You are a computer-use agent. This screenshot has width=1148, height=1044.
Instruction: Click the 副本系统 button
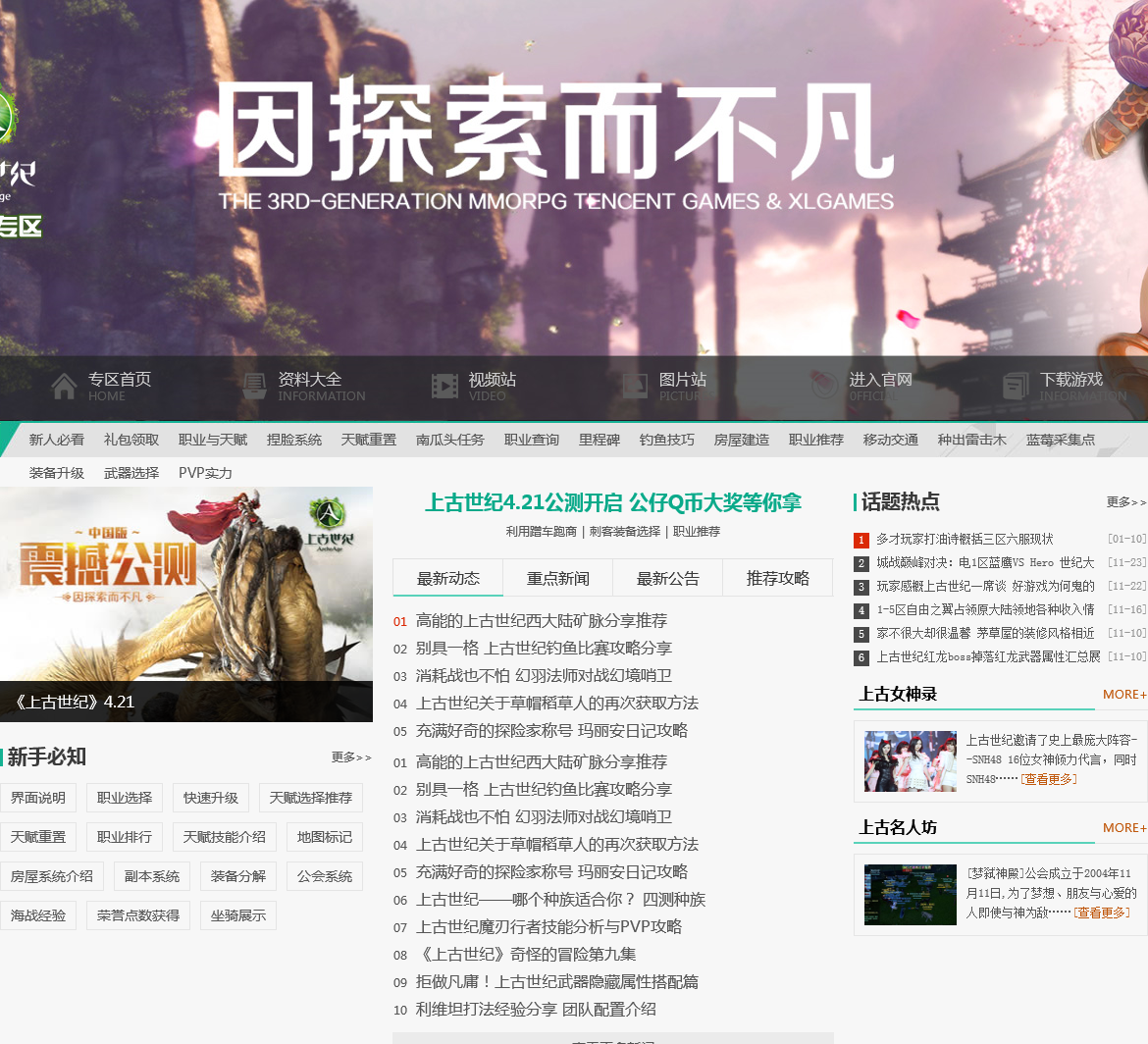(152, 876)
